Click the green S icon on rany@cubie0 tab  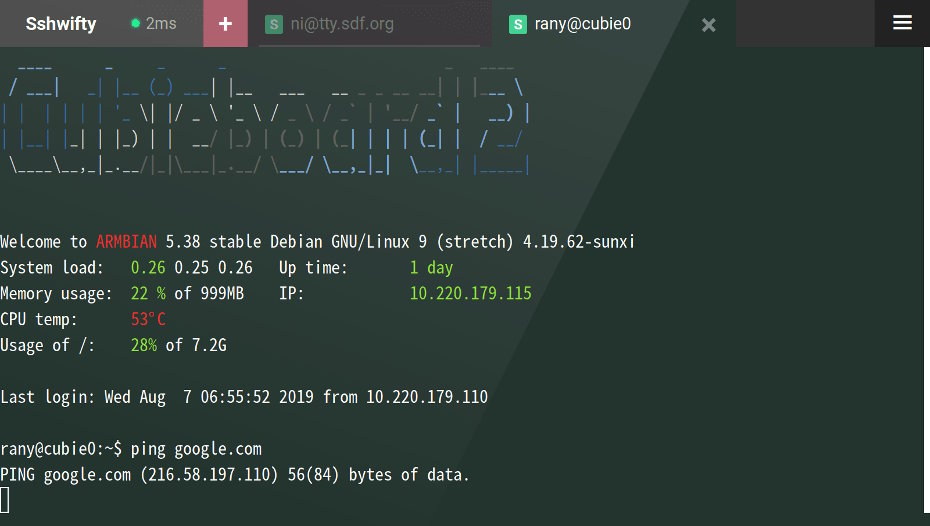point(517,25)
